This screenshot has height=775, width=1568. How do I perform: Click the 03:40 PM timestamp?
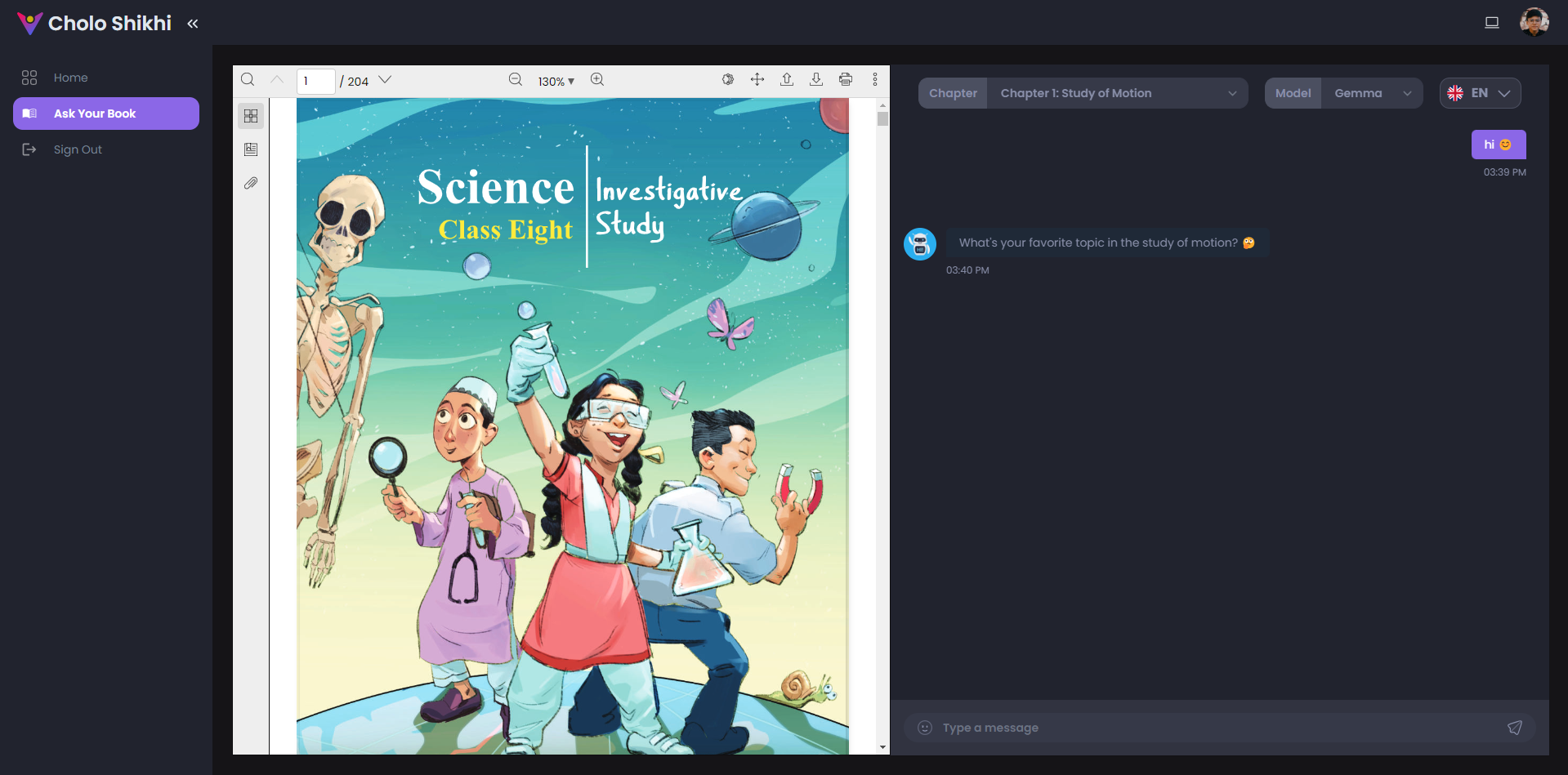[967, 270]
